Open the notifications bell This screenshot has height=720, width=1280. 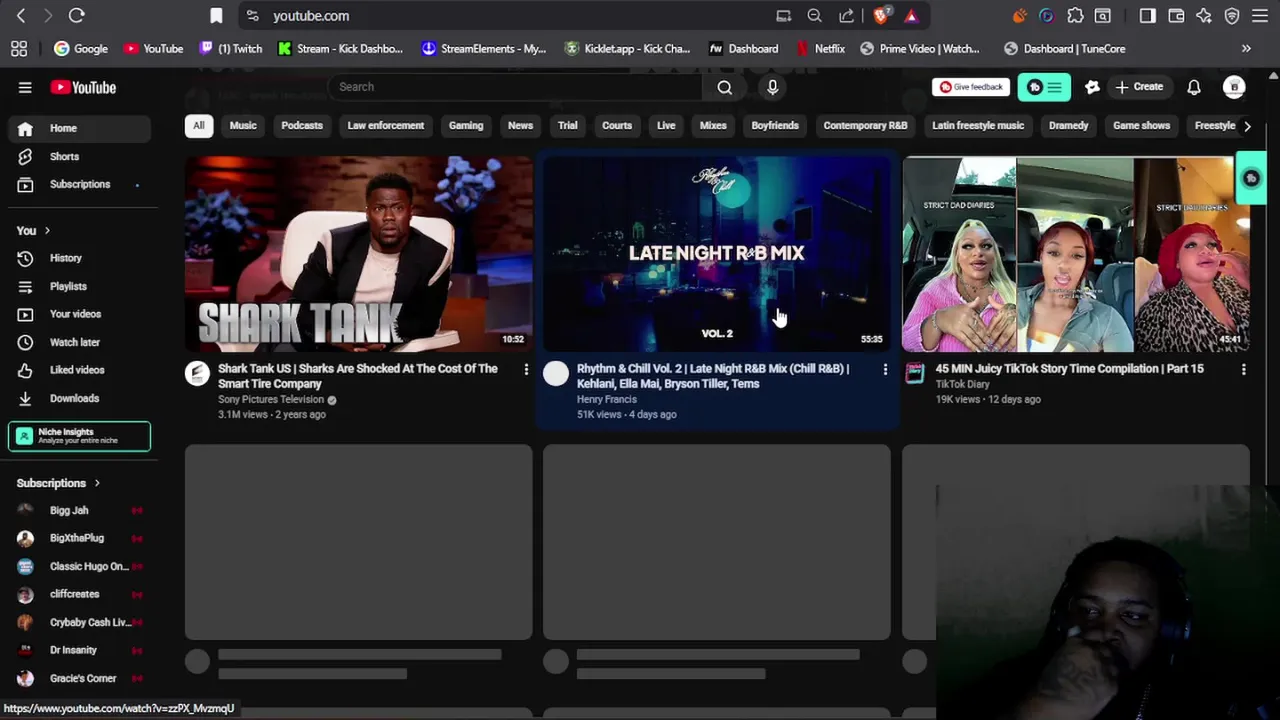pyautogui.click(x=1193, y=87)
